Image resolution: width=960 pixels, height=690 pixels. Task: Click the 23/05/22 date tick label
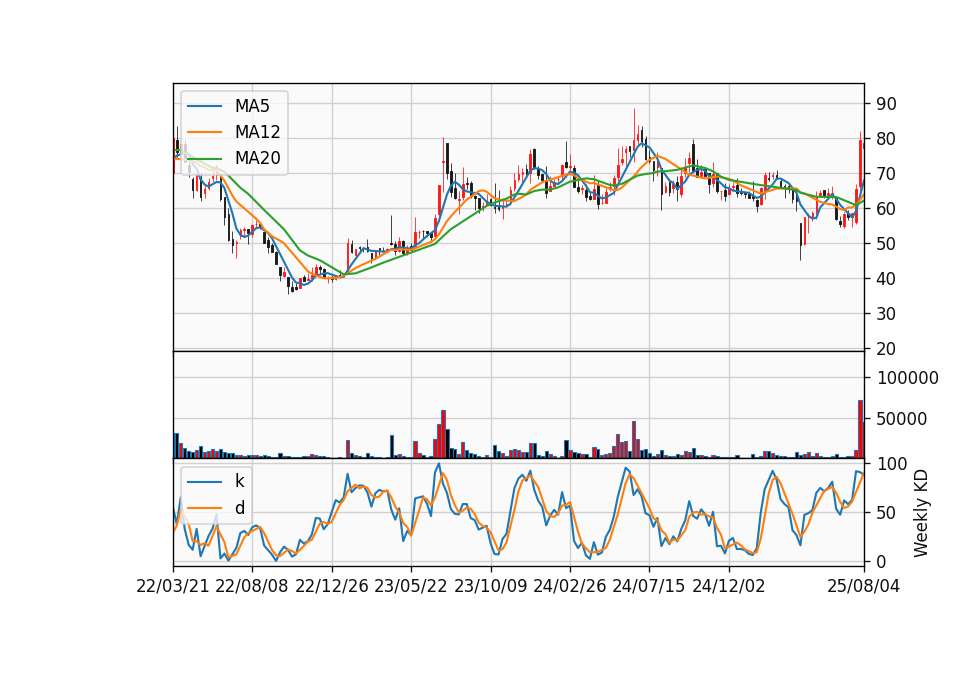(x=411, y=586)
